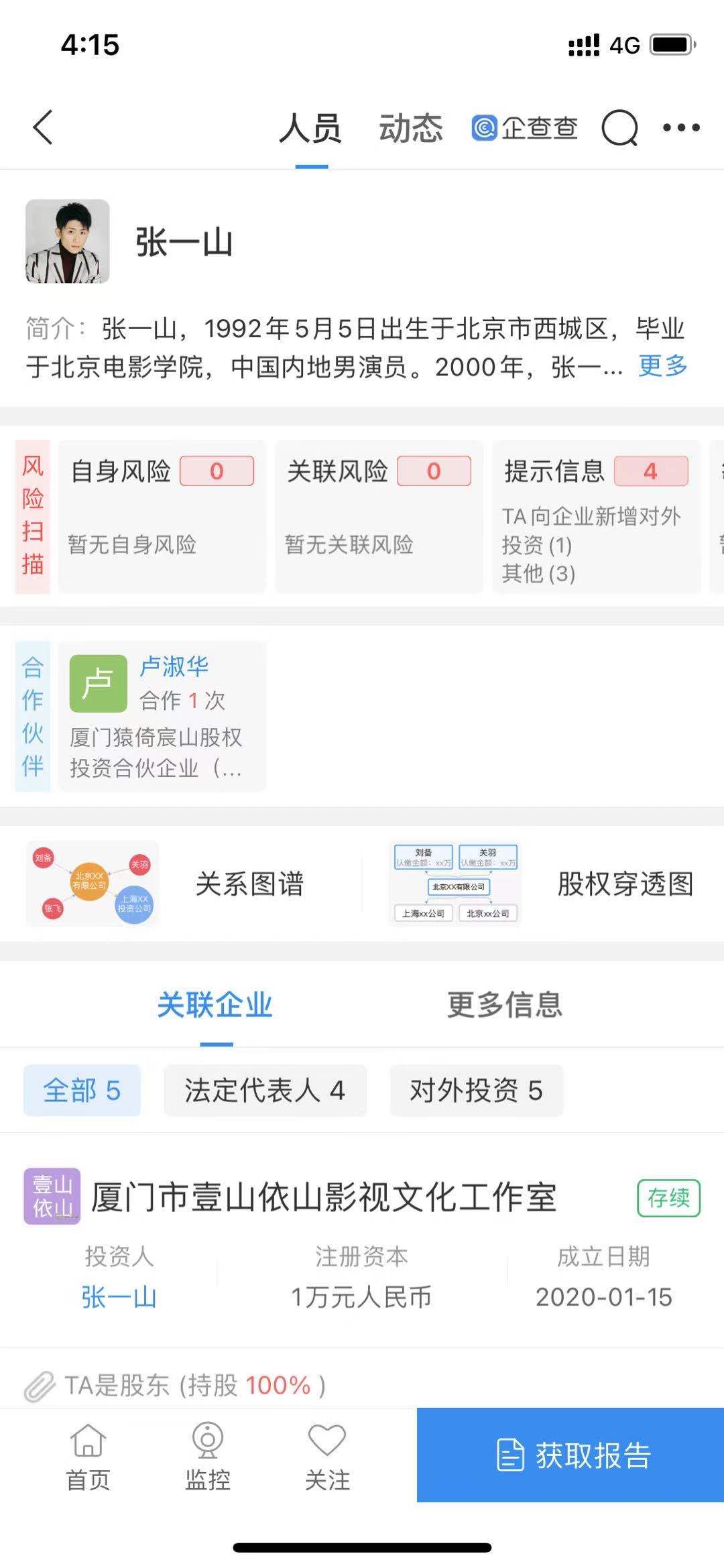Switch to the 动态 tab
Image resolution: width=724 pixels, height=1568 pixels.
pyautogui.click(x=411, y=129)
